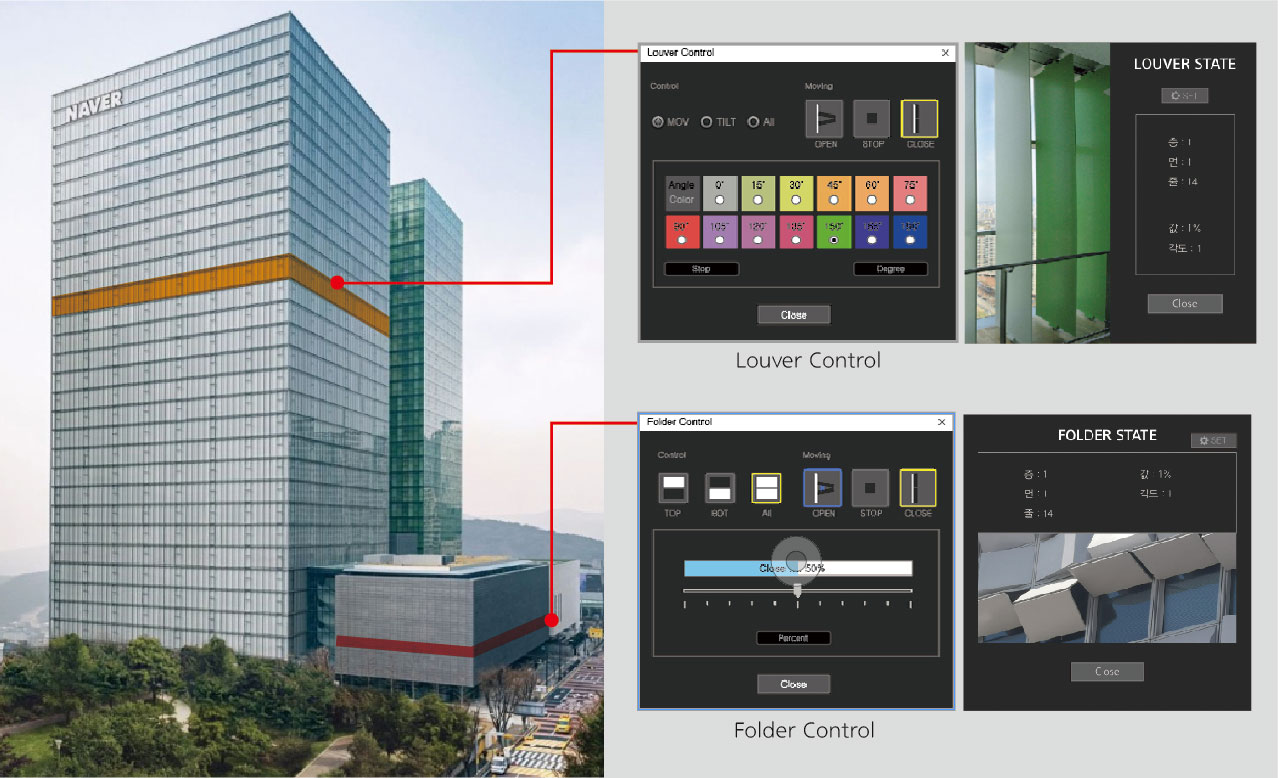
Task: Click the Angle Color label cell
Action: pos(682,193)
